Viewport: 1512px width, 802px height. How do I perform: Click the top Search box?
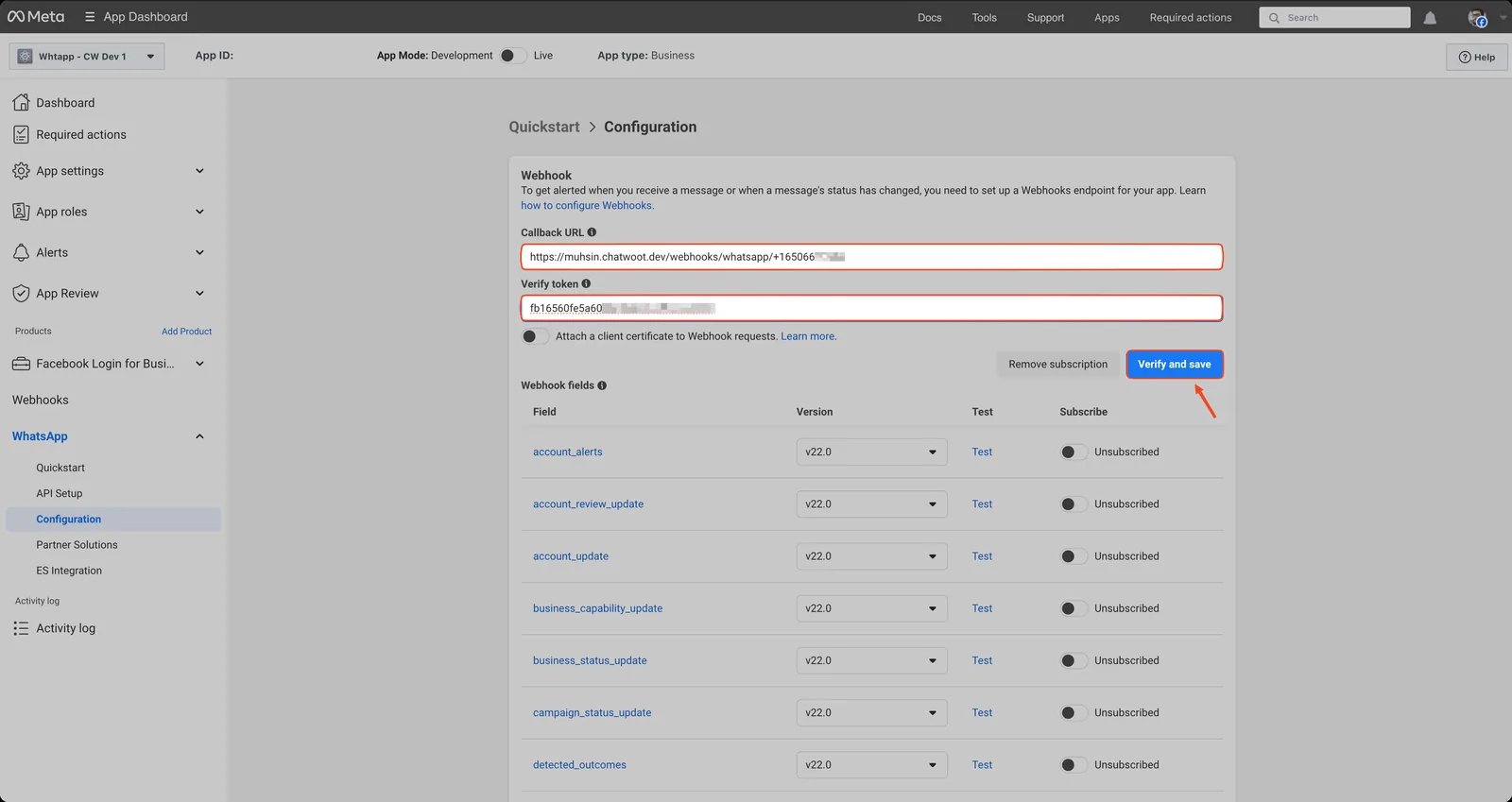[1334, 18]
